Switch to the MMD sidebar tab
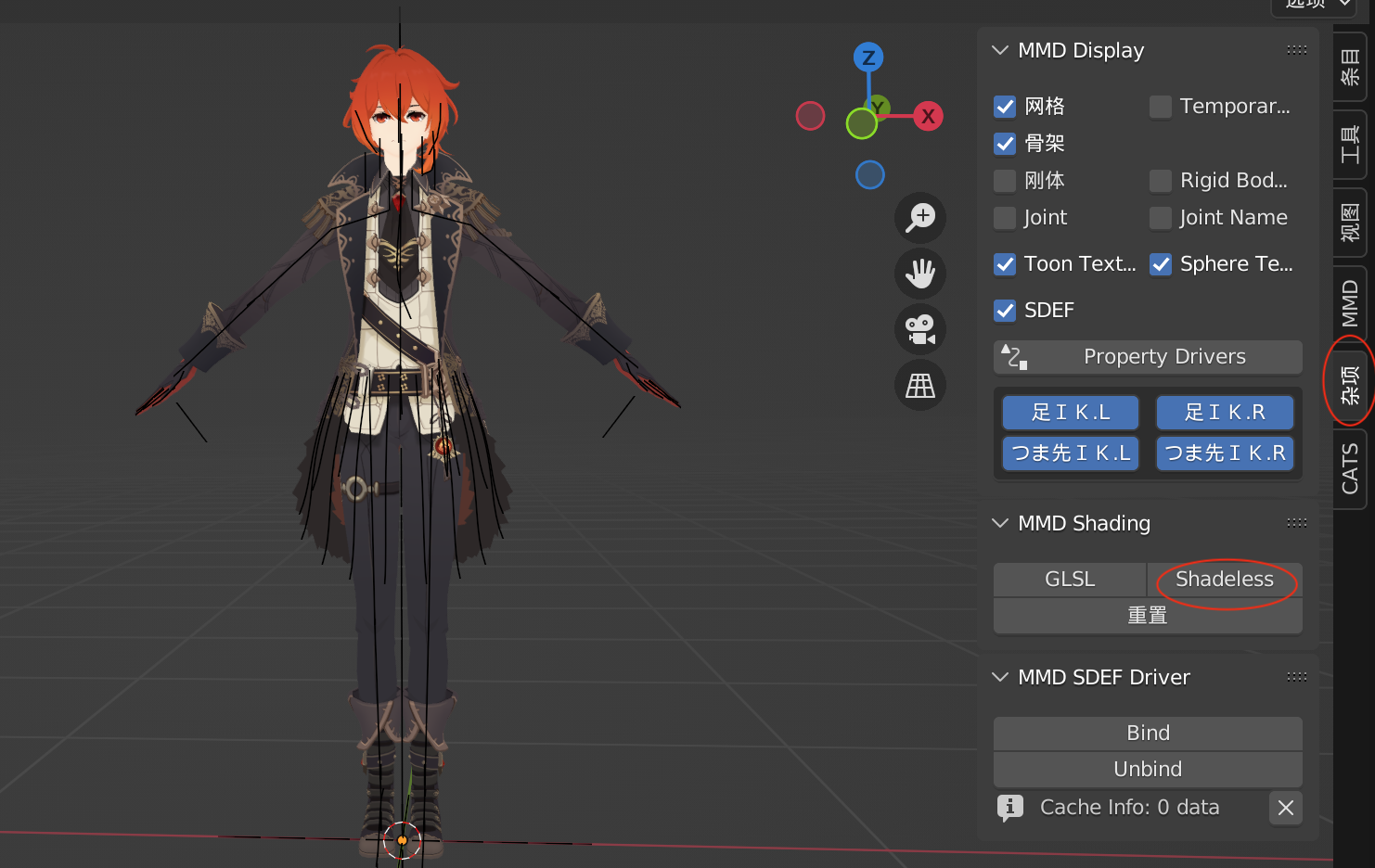Viewport: 1375px width, 868px height. click(1350, 304)
